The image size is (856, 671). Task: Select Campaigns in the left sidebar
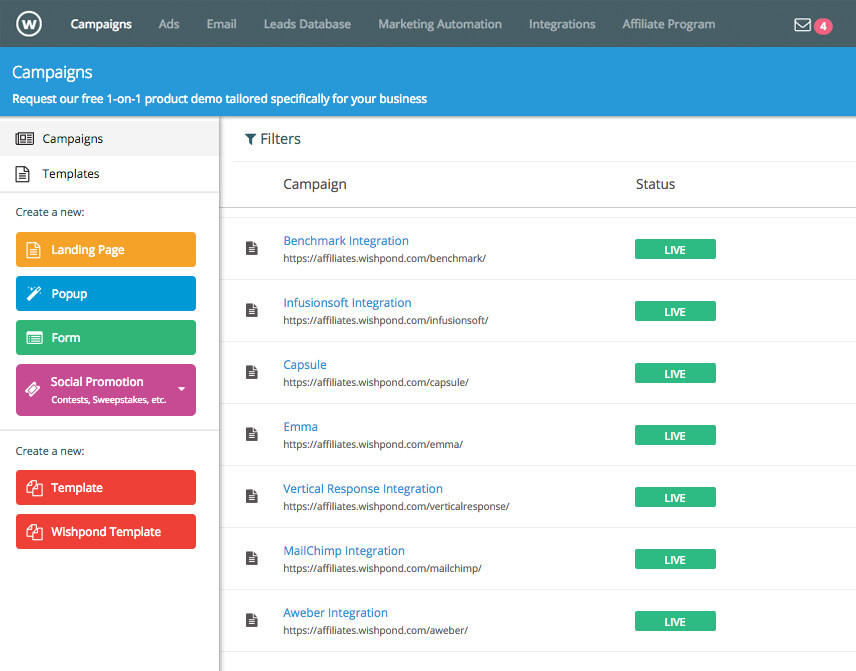click(x=109, y=139)
